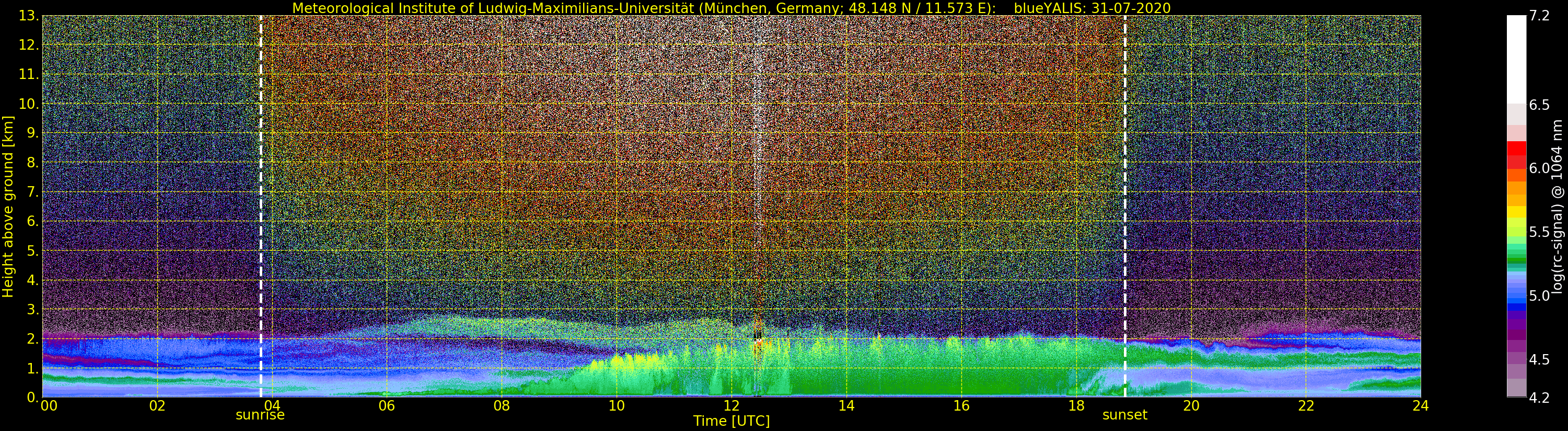Screen dimensions: 1568x431
Task: Click the "02" time axis tick label
Action: pos(157,405)
